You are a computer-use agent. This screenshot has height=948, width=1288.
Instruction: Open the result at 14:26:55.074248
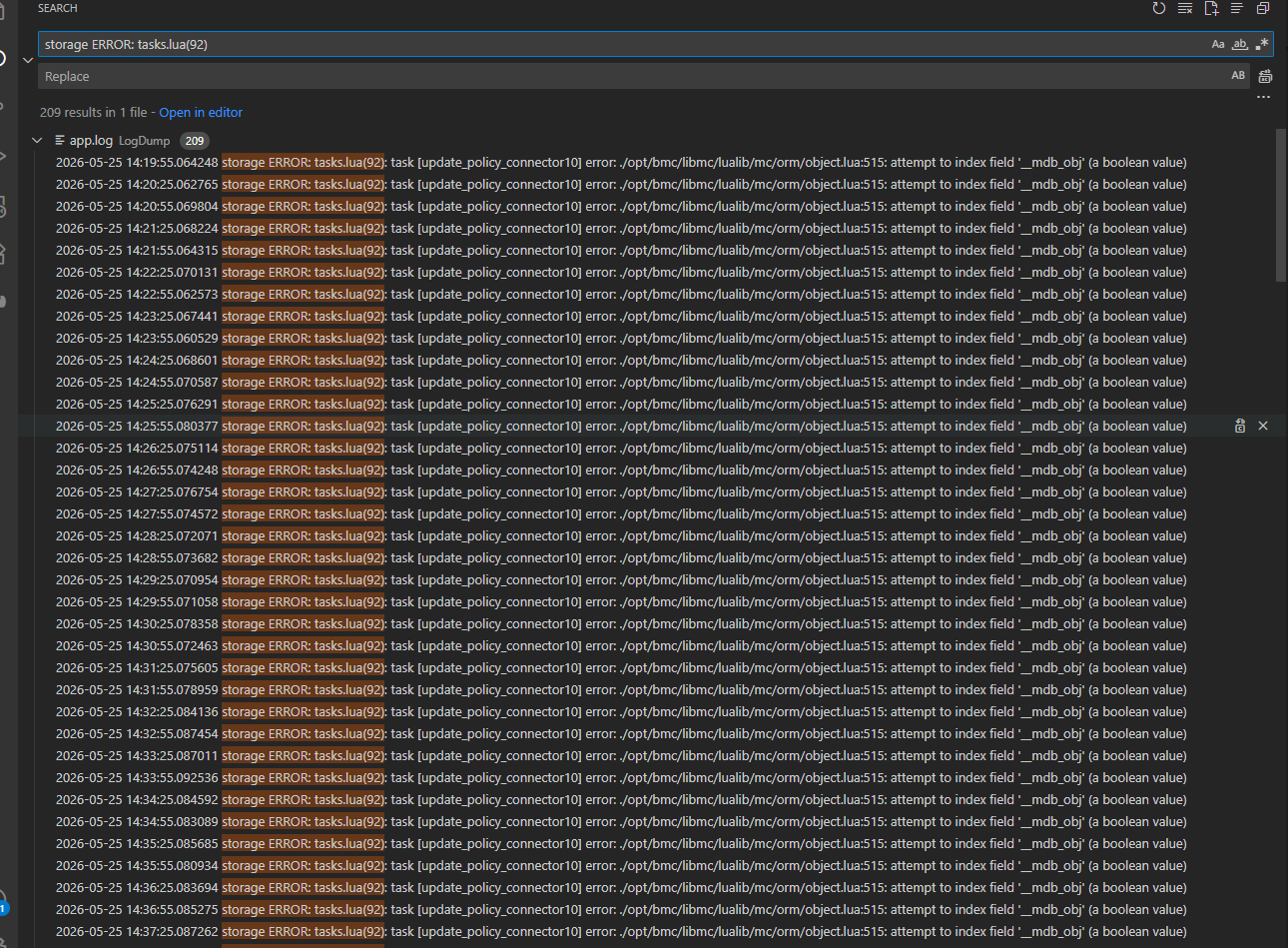tap(621, 470)
